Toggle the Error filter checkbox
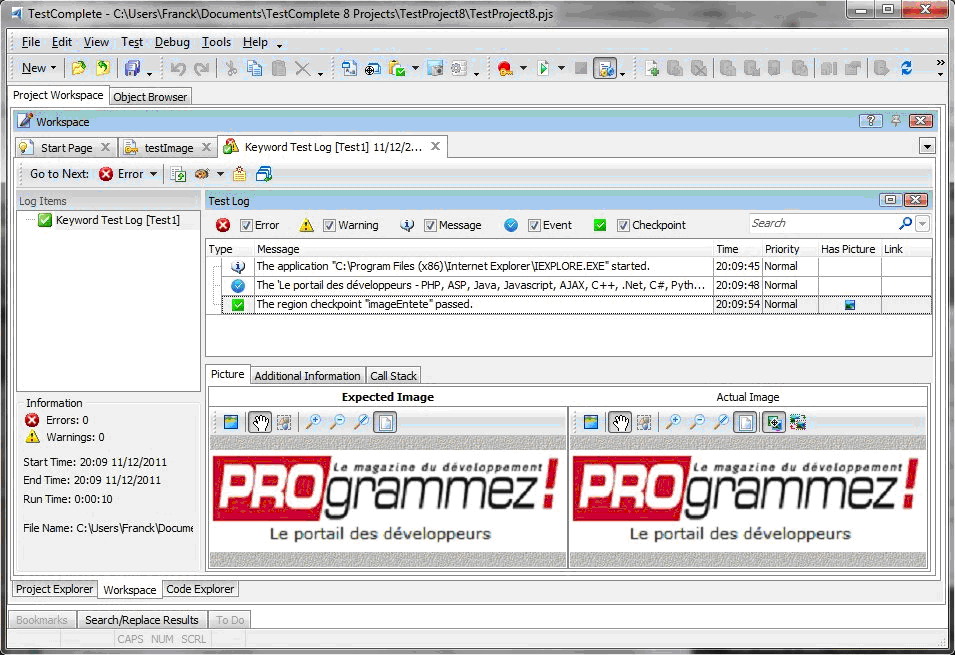 click(x=246, y=225)
